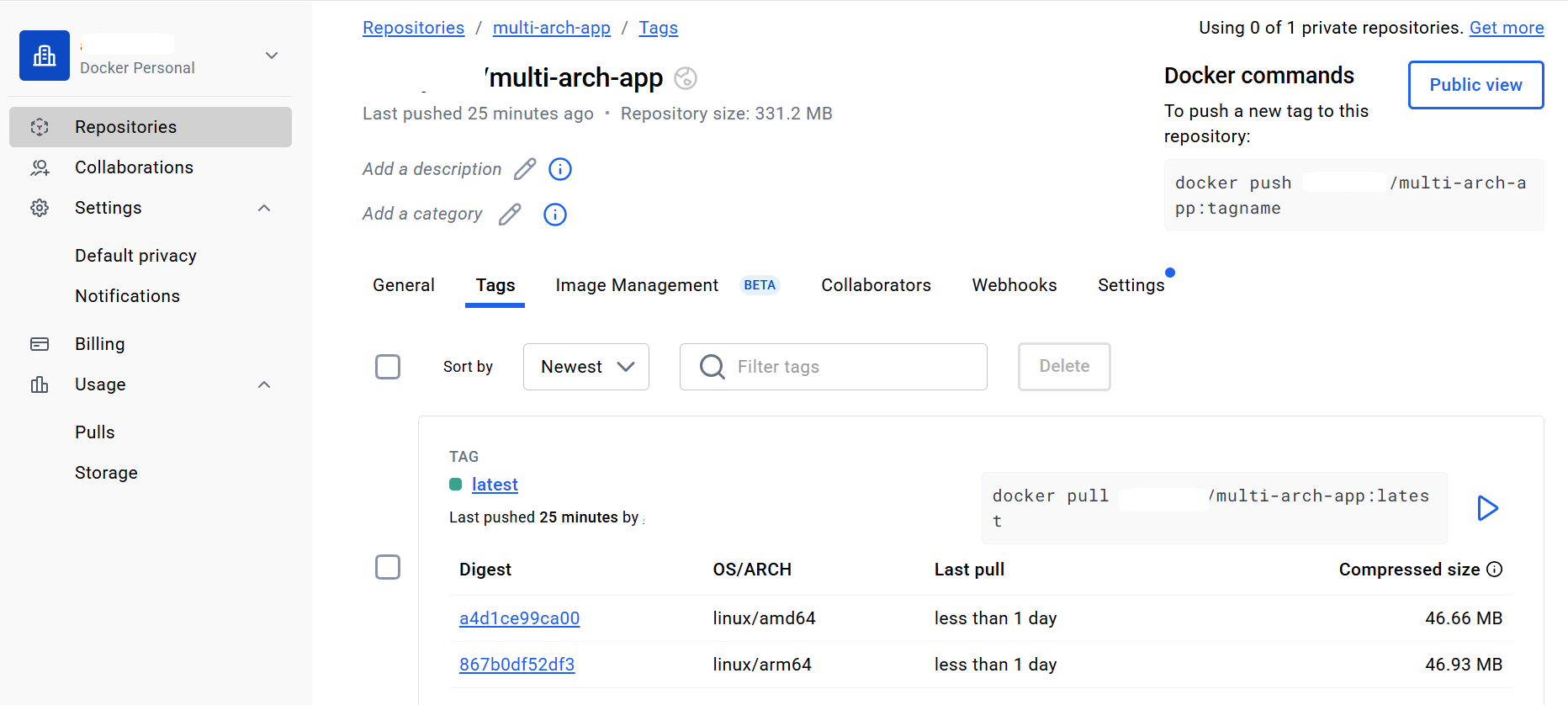
Task: Open the Collaborators tab
Action: click(x=877, y=285)
